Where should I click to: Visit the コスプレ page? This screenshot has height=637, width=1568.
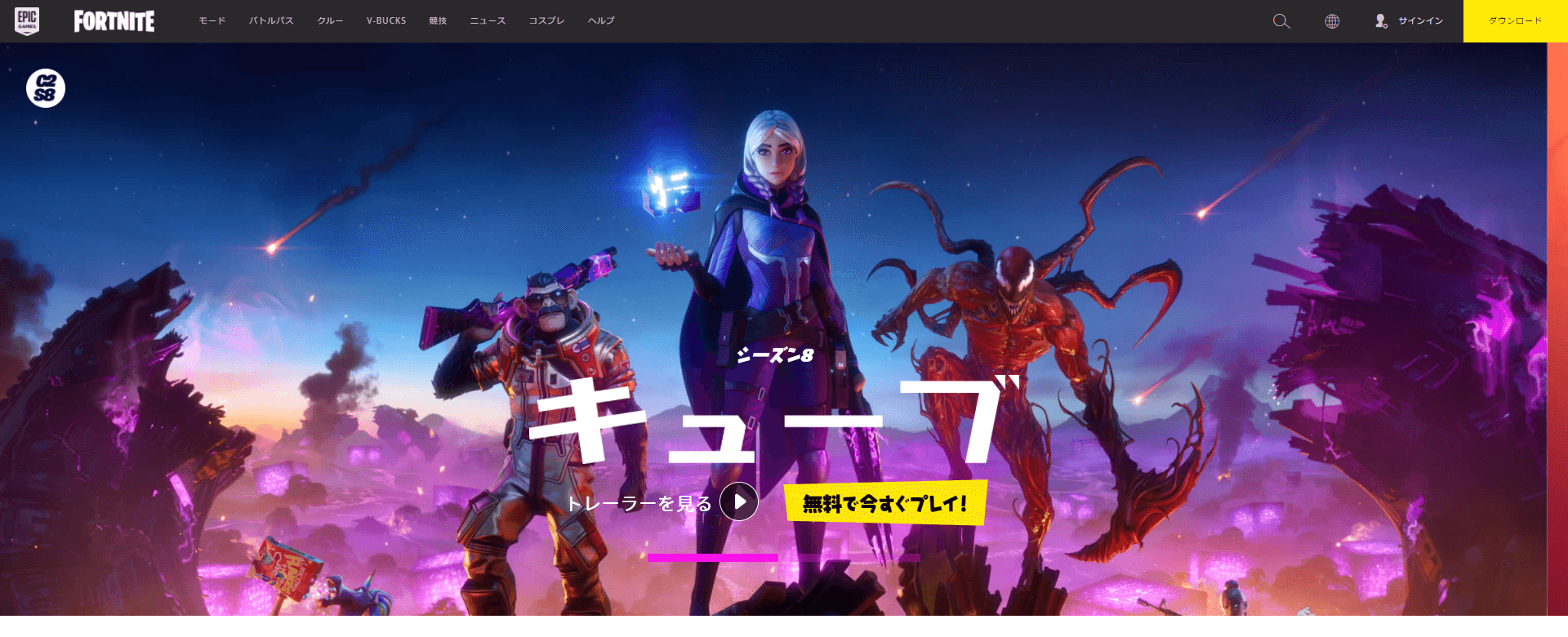coord(546,21)
